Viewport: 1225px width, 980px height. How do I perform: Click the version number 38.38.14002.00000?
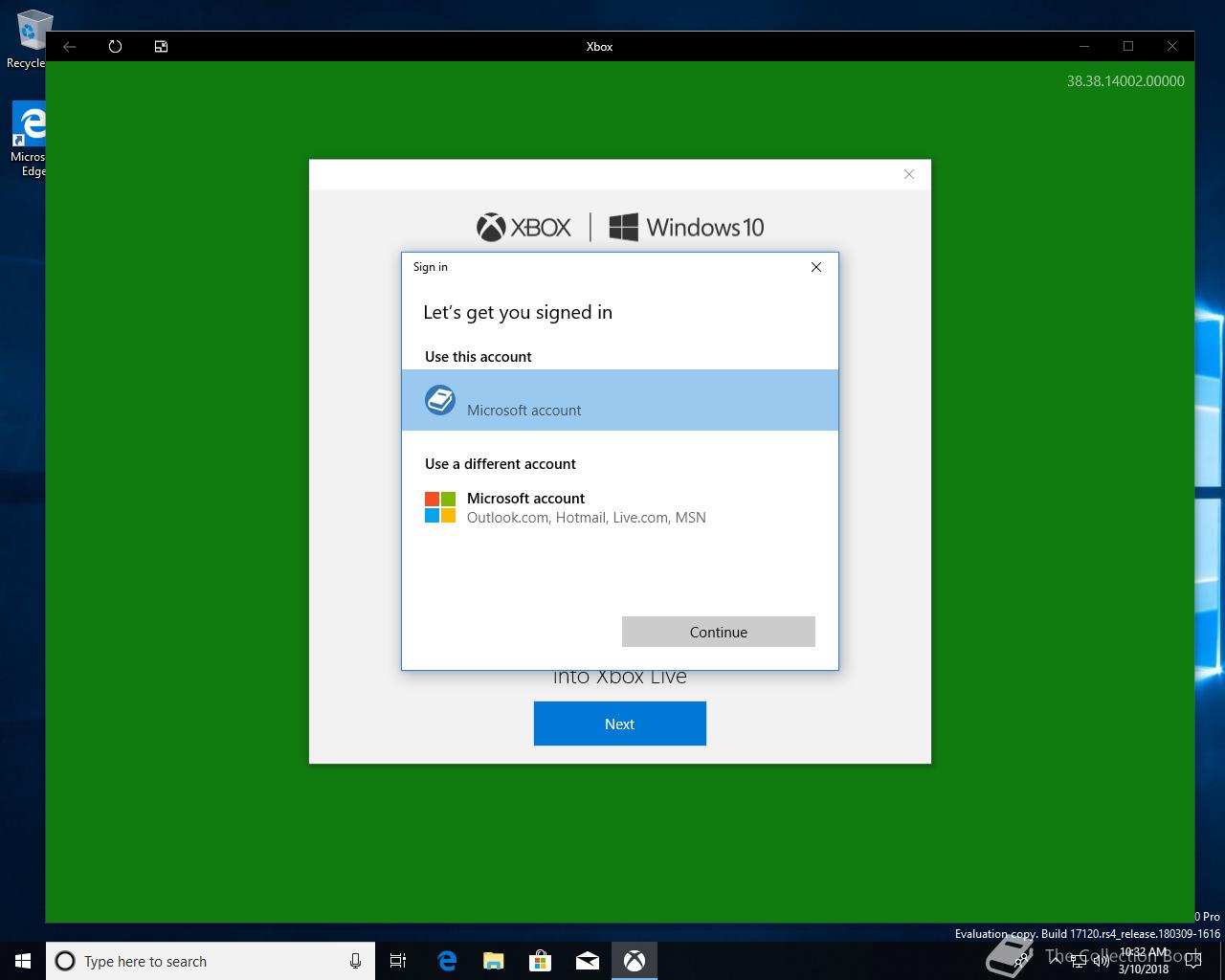tap(1125, 81)
